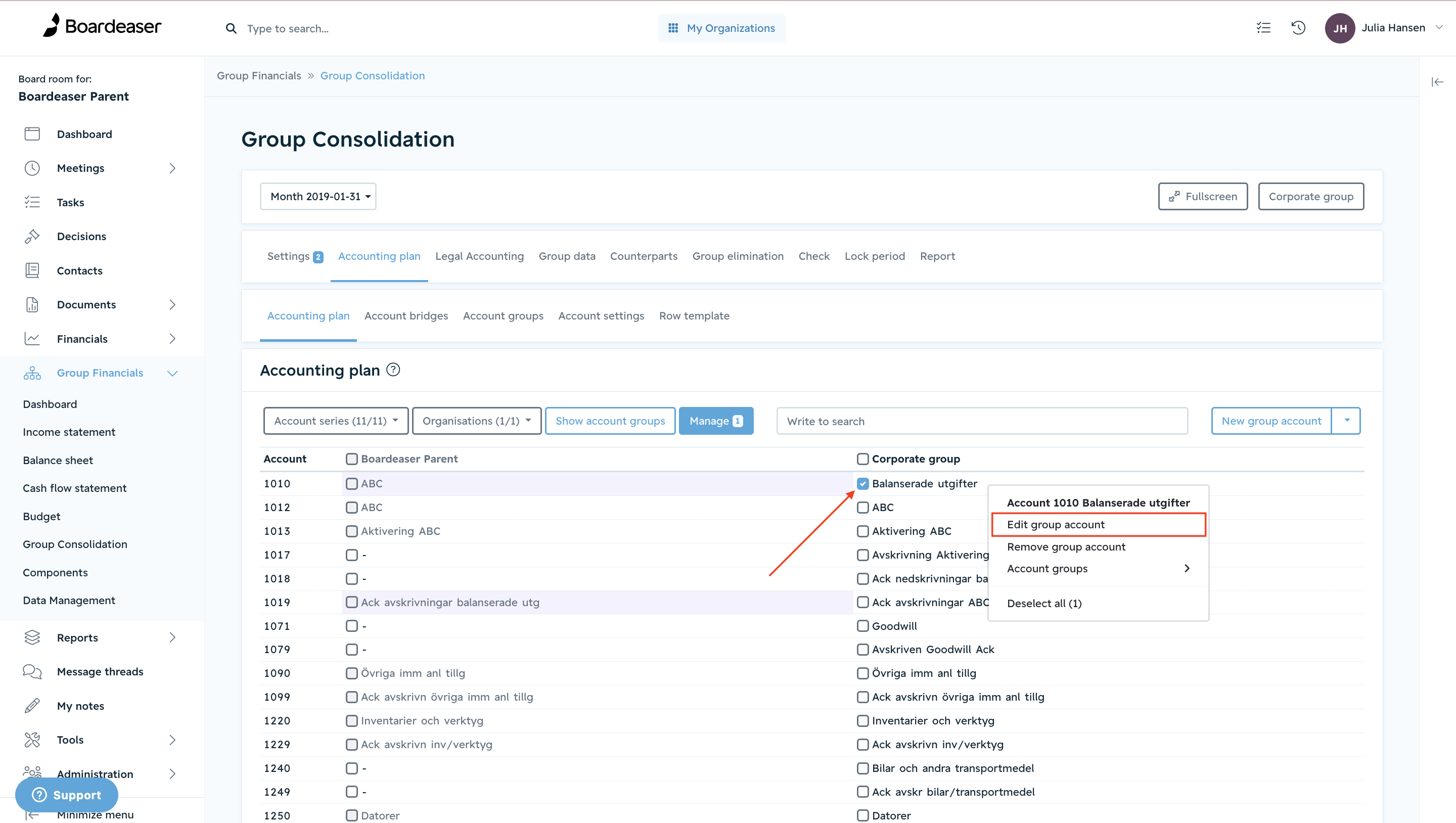Click the My notes pencil icon

(32, 706)
